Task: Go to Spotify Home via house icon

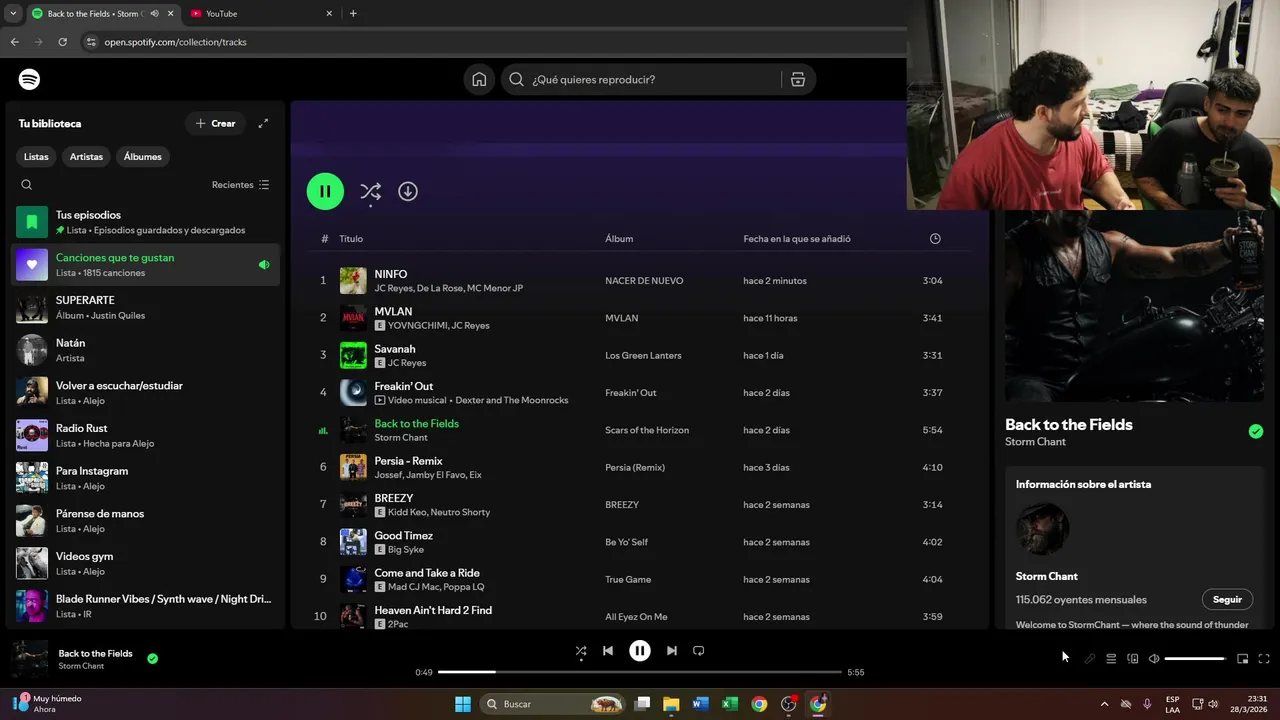Action: [x=479, y=79]
